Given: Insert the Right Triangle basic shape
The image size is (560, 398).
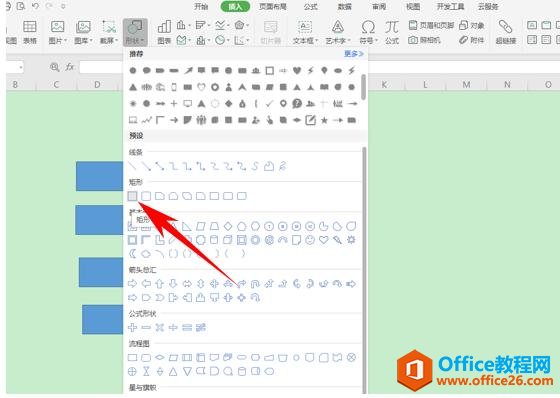Looking at the screenshot, I should click(187, 226).
